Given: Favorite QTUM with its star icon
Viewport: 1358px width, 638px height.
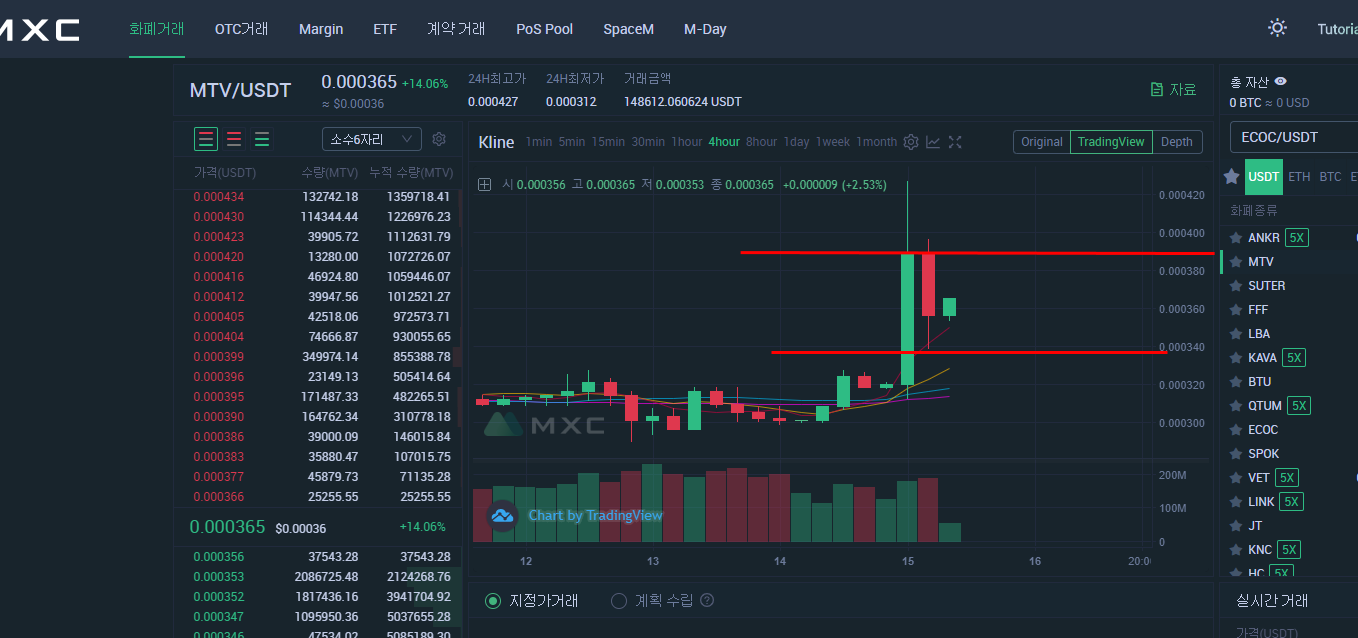Looking at the screenshot, I should [x=1235, y=406].
